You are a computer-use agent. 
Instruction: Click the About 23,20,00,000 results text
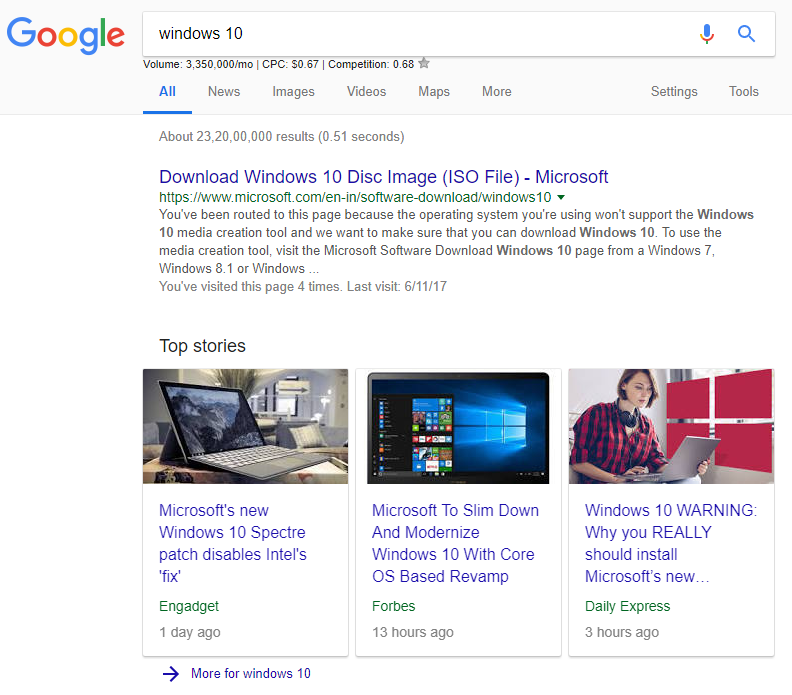click(281, 136)
